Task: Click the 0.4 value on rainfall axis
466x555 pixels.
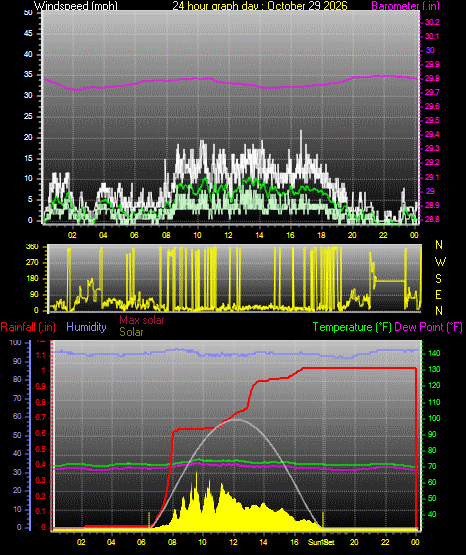Action: pyautogui.click(x=41, y=465)
